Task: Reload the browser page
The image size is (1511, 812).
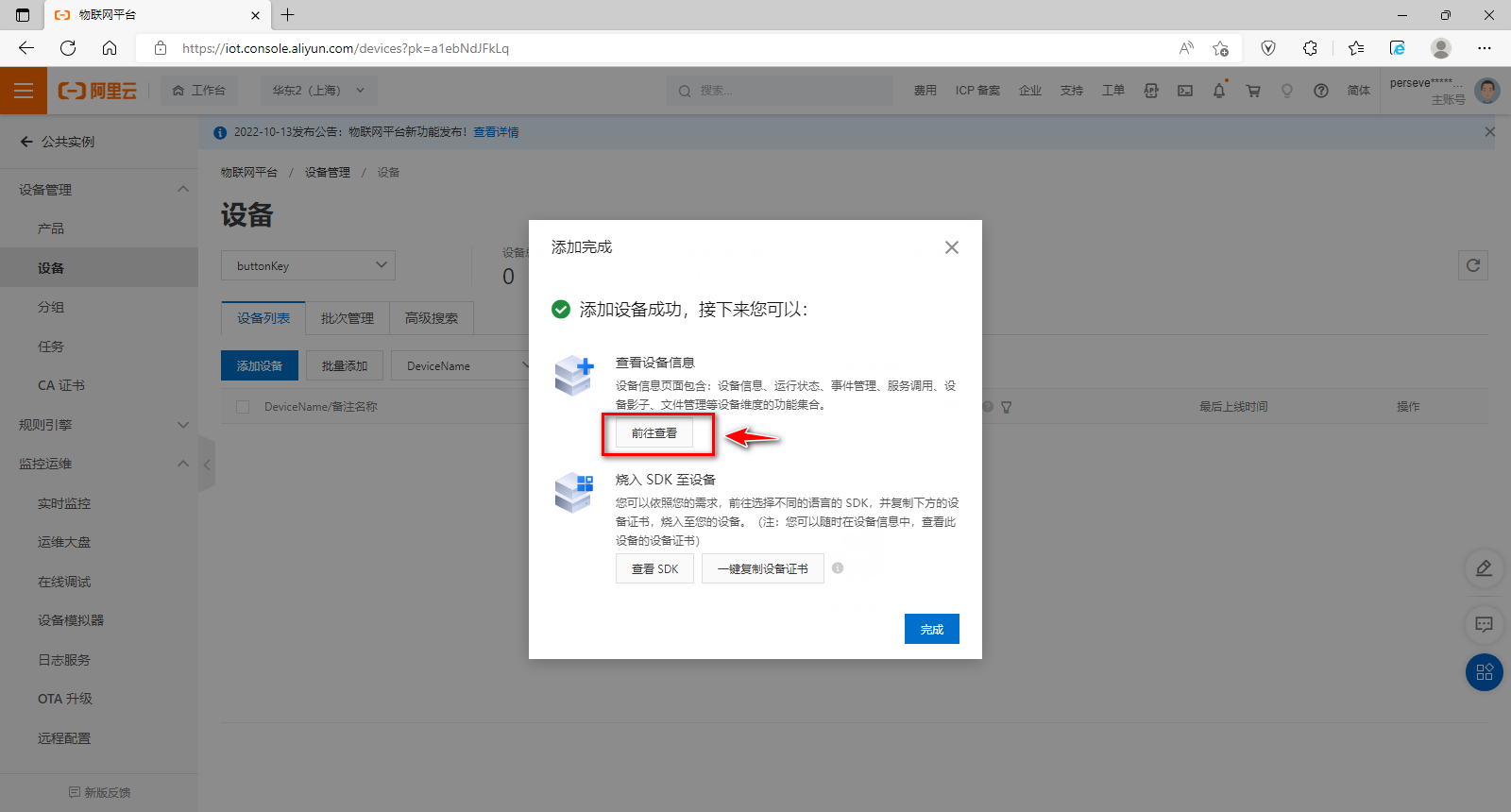Action: [x=68, y=48]
